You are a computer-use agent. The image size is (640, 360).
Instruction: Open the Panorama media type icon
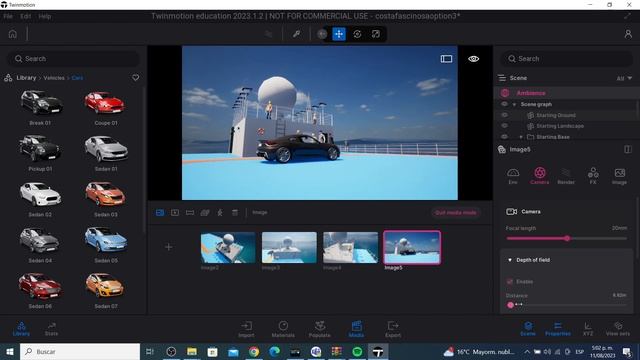click(x=190, y=213)
